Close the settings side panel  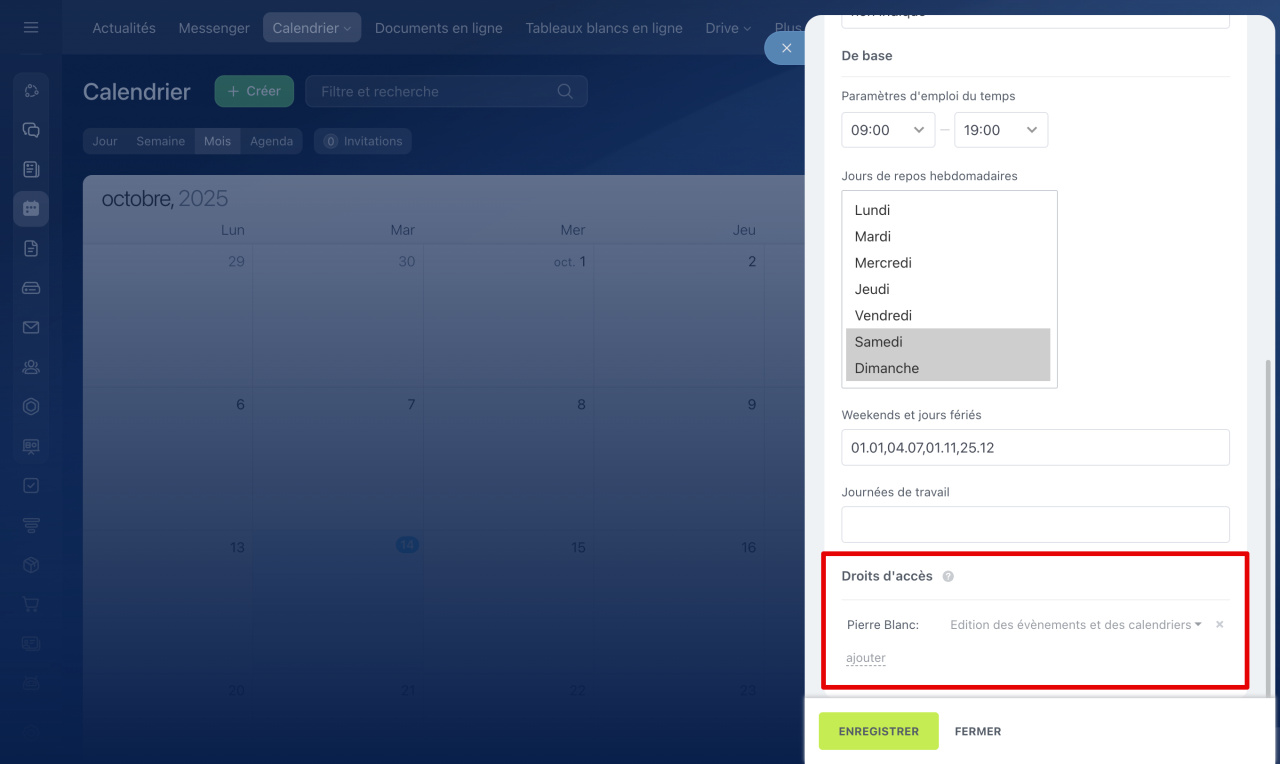tap(786, 48)
